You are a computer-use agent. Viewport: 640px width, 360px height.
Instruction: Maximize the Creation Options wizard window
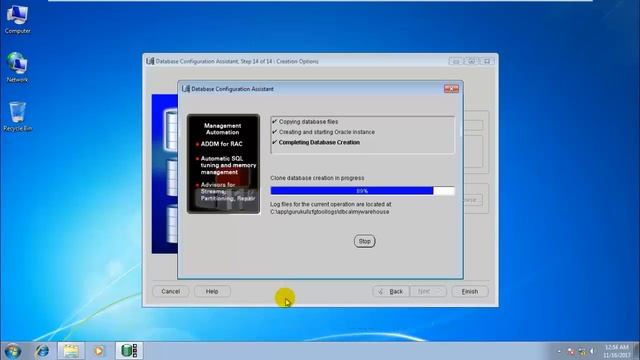tap(471, 61)
